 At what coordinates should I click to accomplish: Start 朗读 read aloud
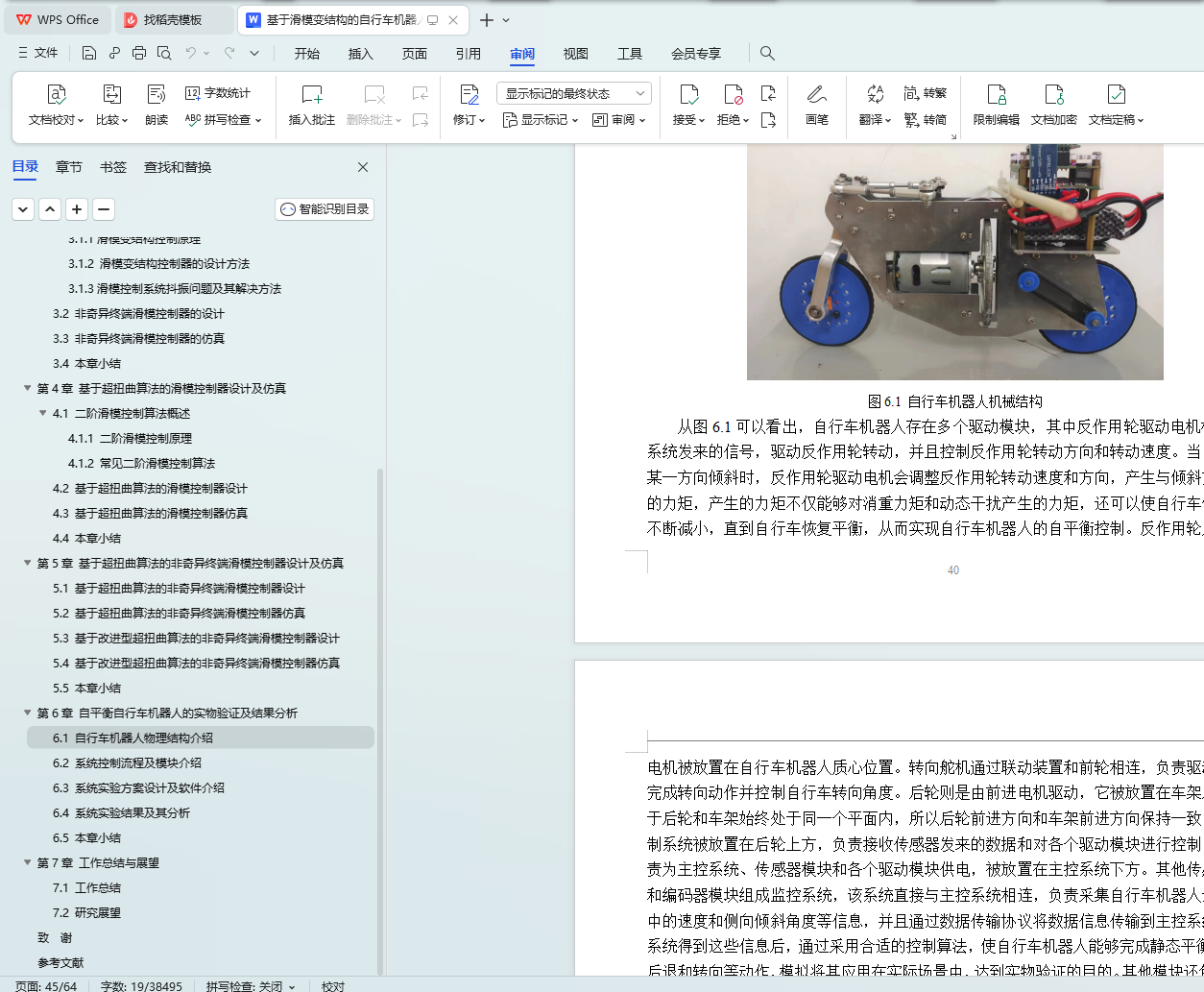157,106
